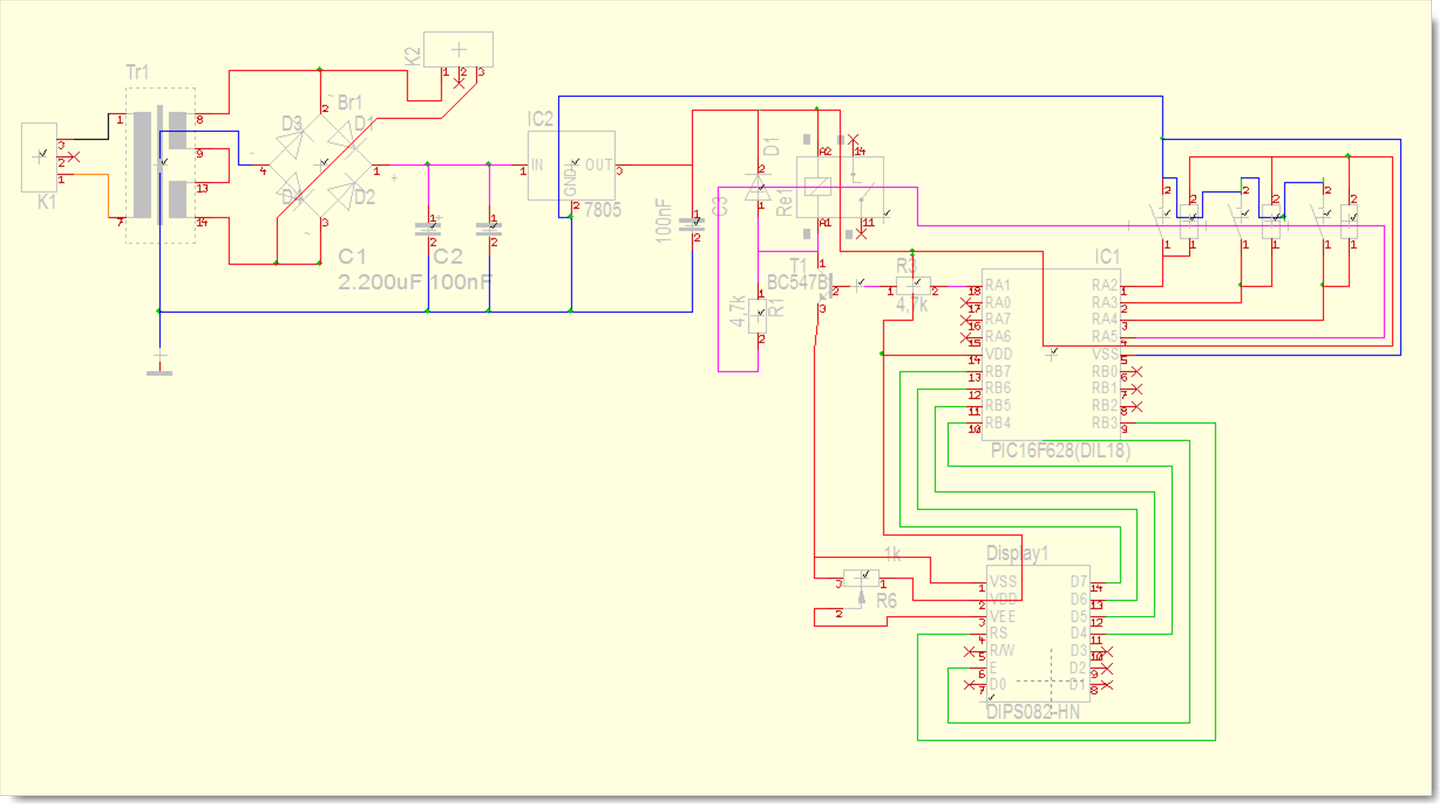
Task: Click the Display1 component name label
Action: point(1017,554)
